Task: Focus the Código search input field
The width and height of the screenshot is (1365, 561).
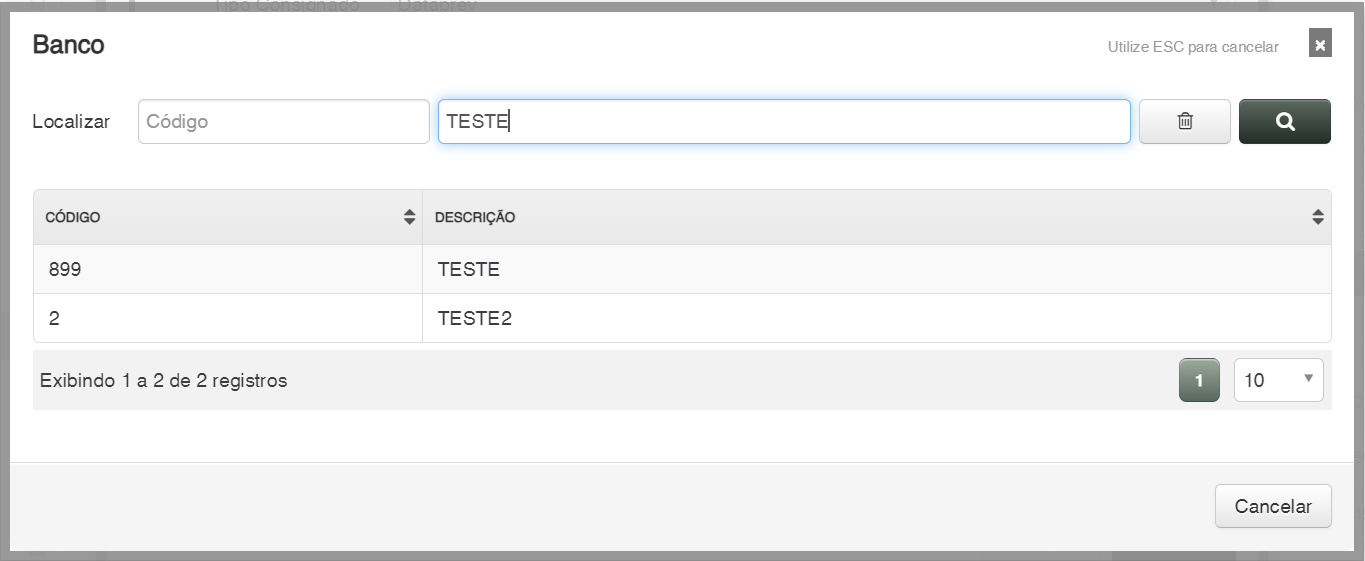Action: tap(283, 121)
